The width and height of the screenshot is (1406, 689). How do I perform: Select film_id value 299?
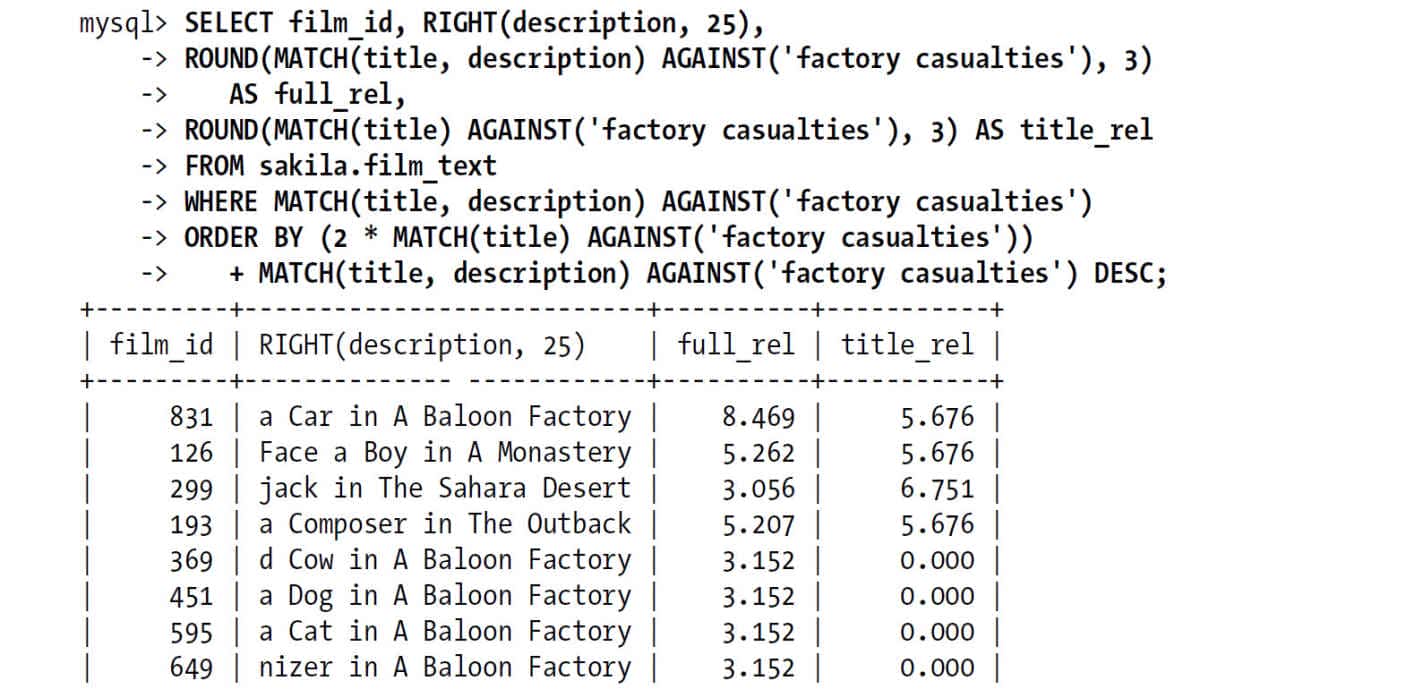[x=191, y=489]
